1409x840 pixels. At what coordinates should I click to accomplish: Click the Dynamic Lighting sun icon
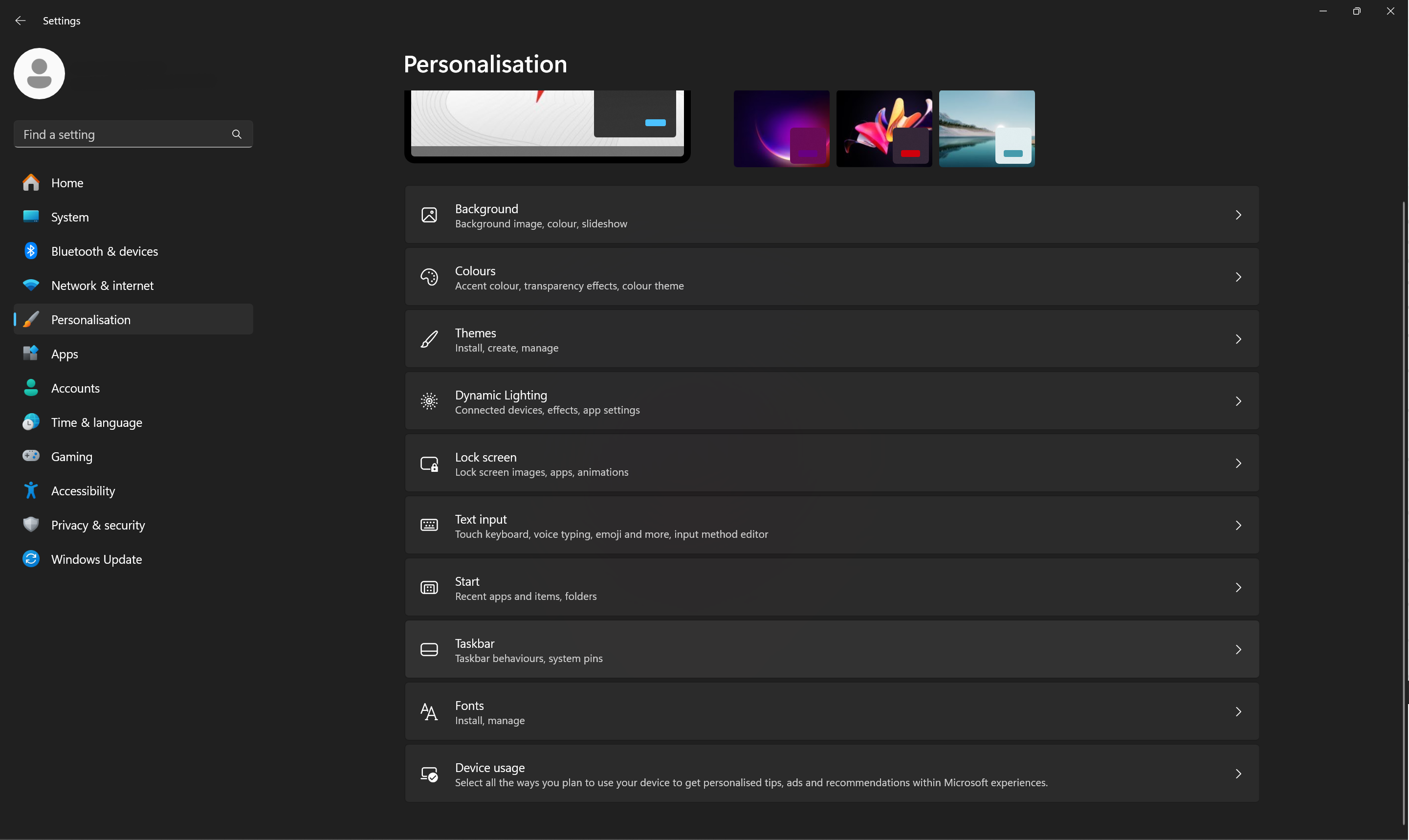pyautogui.click(x=429, y=401)
